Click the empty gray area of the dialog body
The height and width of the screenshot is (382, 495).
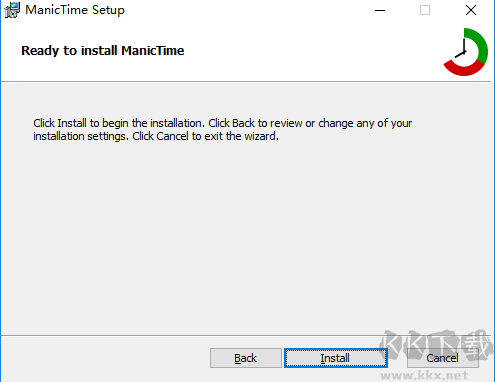247,233
